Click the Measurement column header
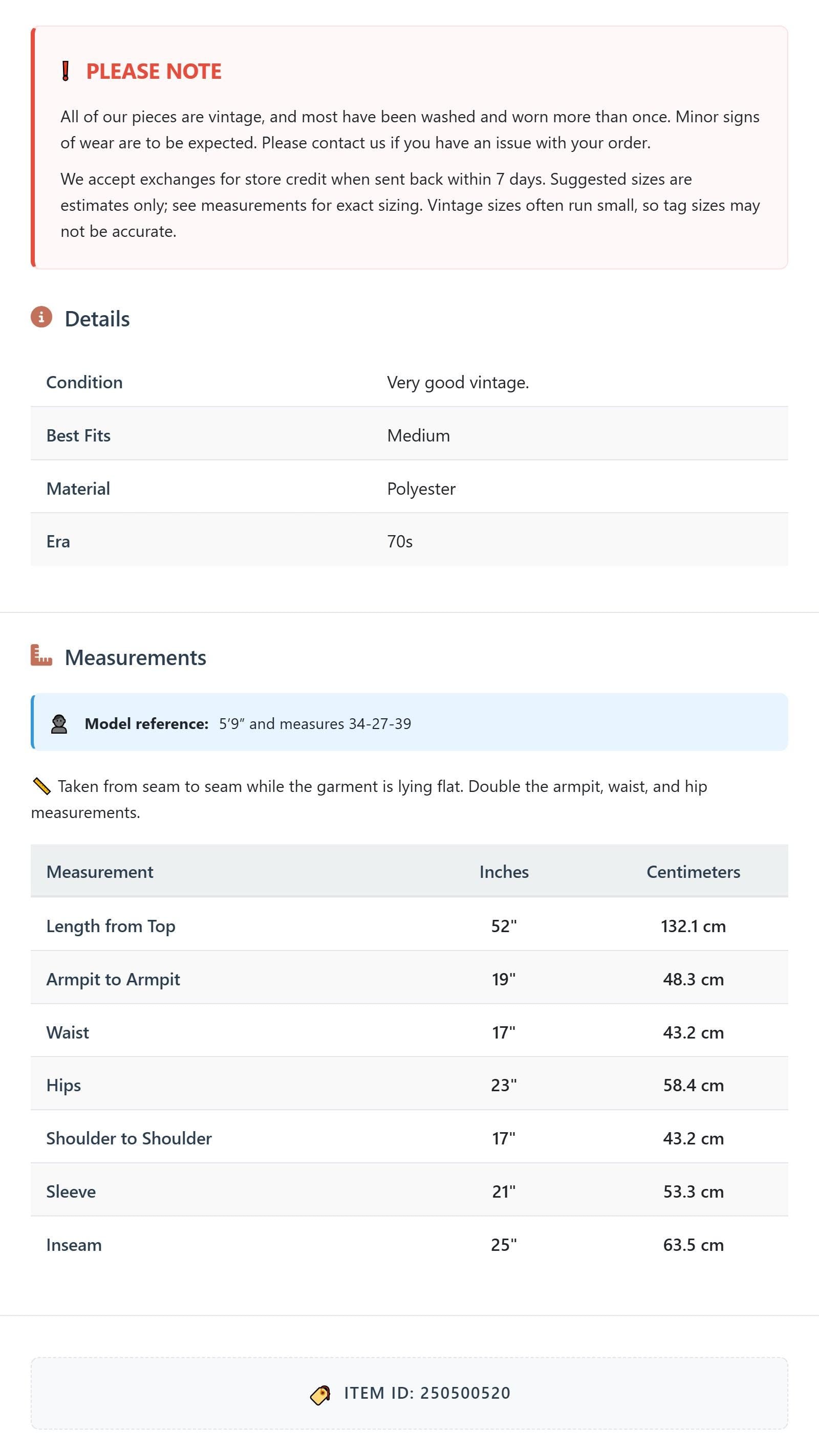Viewport: 819px width, 1456px height. [x=99, y=872]
